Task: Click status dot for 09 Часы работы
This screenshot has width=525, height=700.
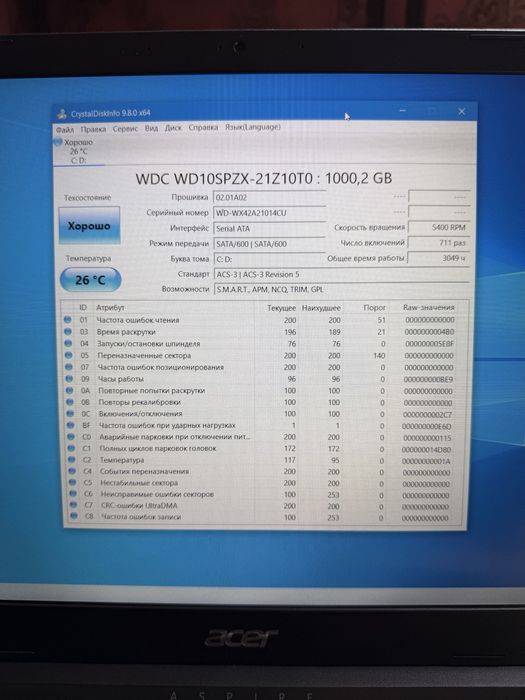Action: coord(69,379)
